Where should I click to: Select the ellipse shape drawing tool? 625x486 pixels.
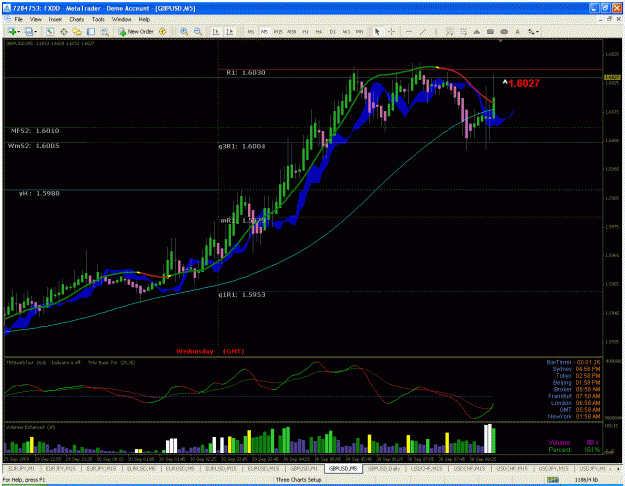click(x=504, y=31)
